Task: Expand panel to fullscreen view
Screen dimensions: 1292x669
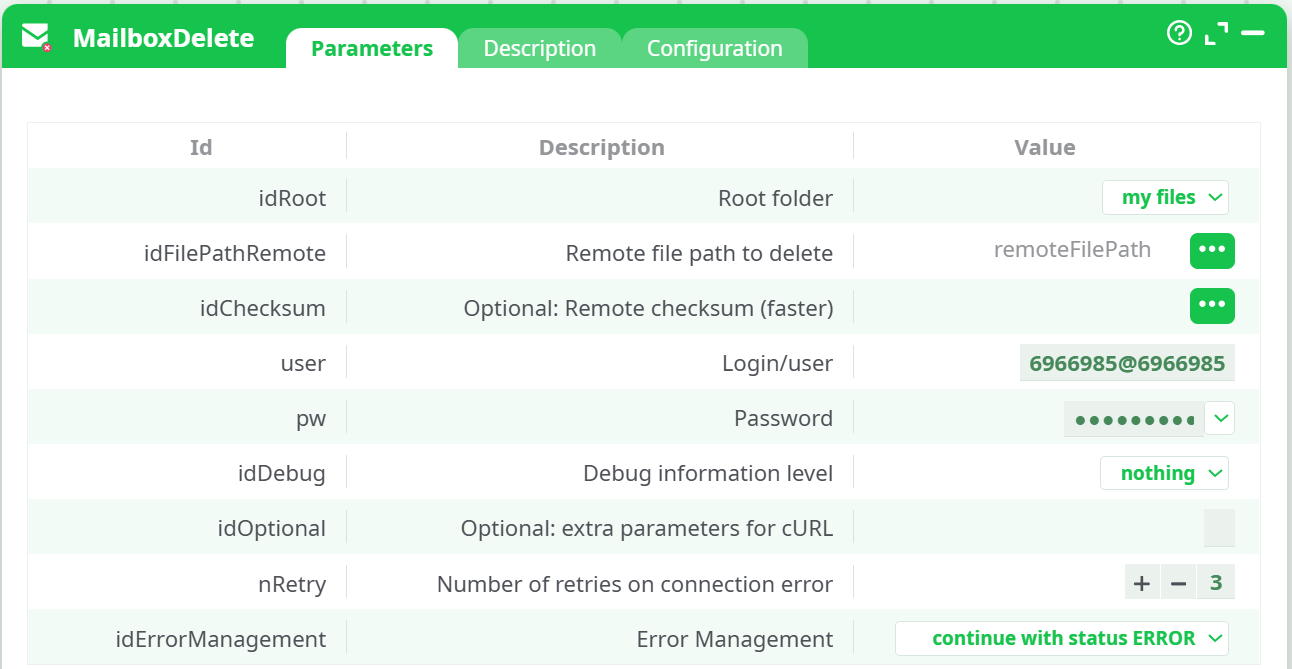Action: [x=1216, y=34]
